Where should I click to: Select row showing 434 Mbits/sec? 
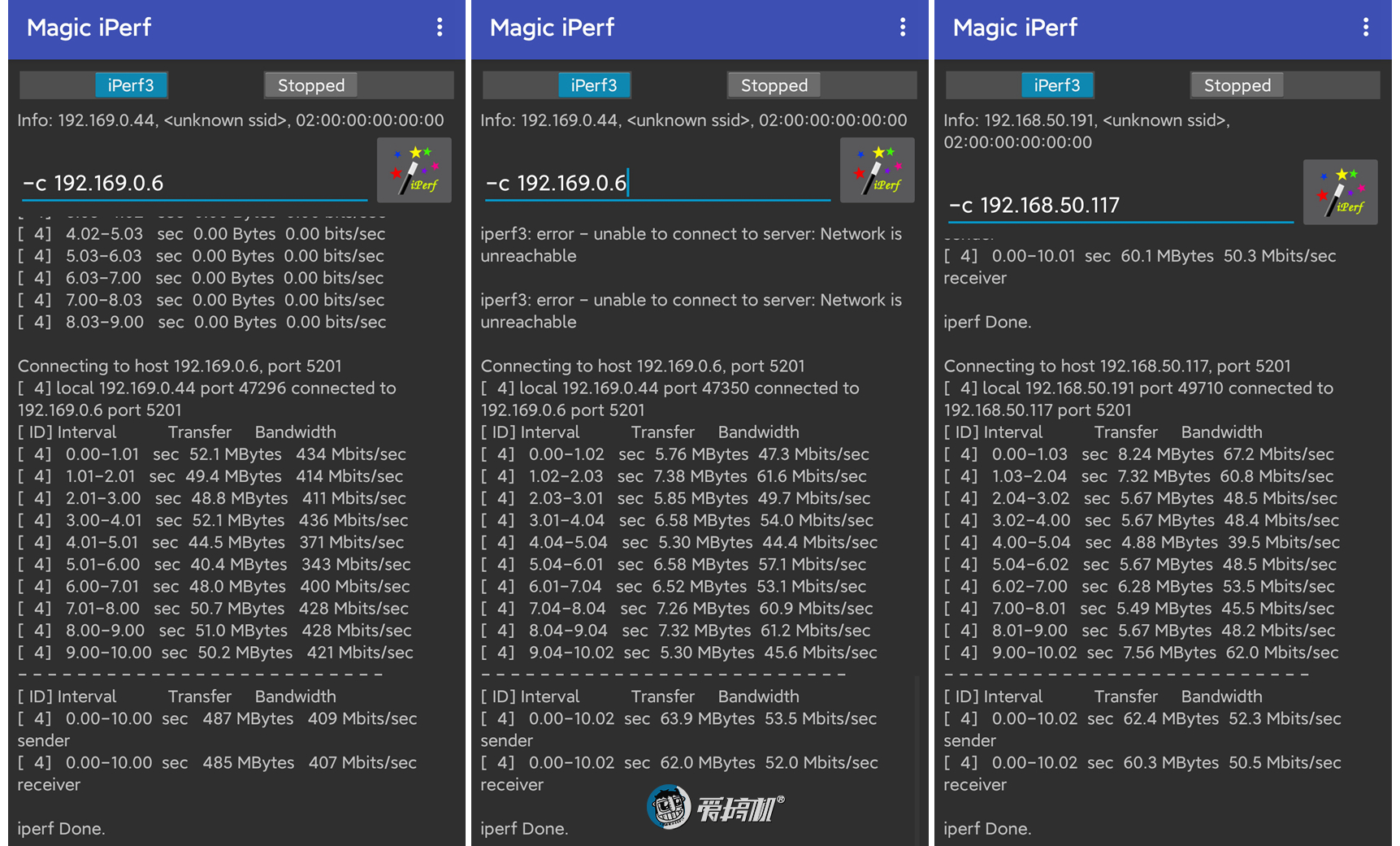click(212, 454)
